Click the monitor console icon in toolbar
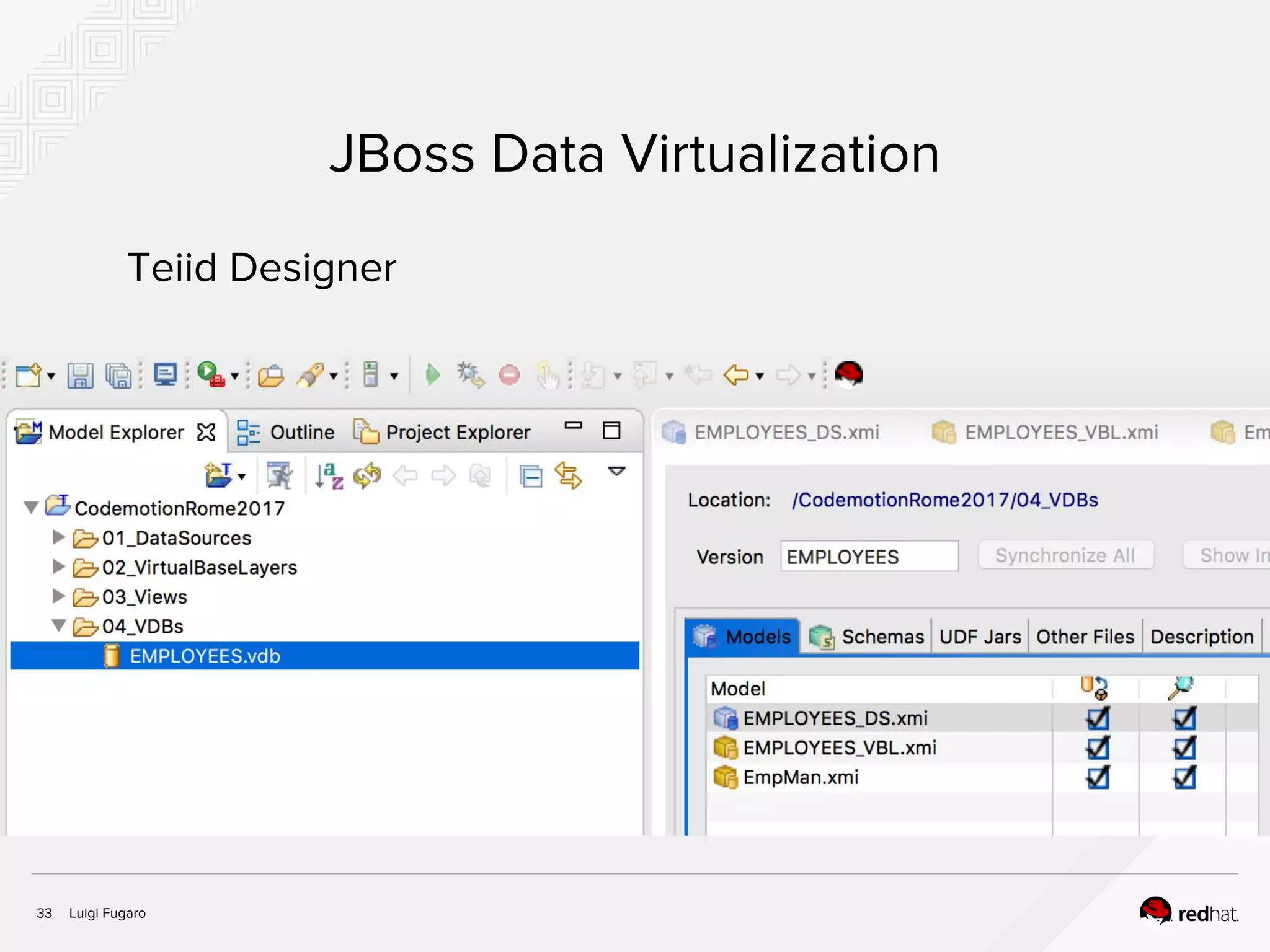1270x952 pixels. point(165,374)
